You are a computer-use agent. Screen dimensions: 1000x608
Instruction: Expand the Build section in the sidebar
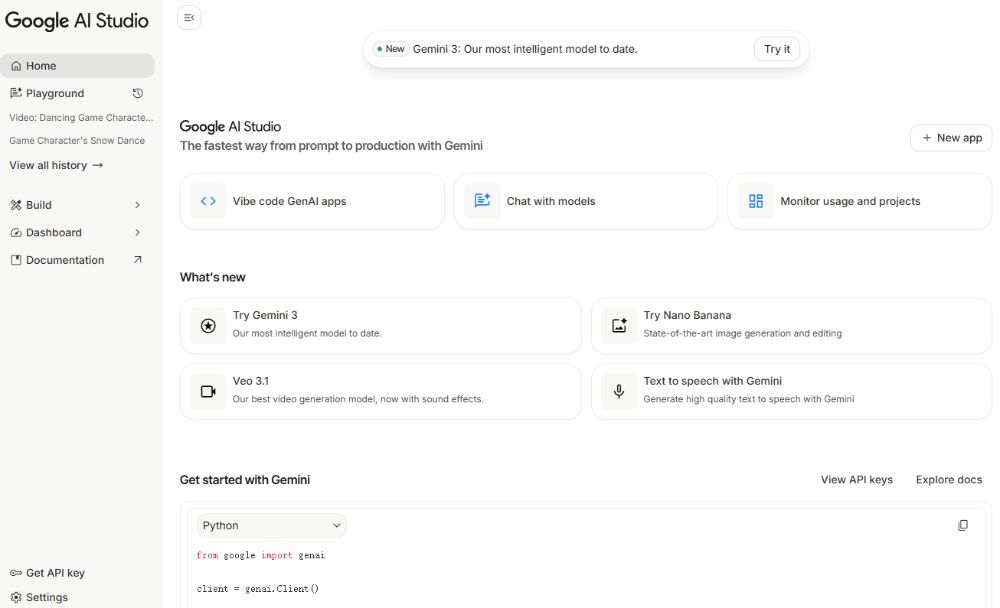click(x=139, y=204)
